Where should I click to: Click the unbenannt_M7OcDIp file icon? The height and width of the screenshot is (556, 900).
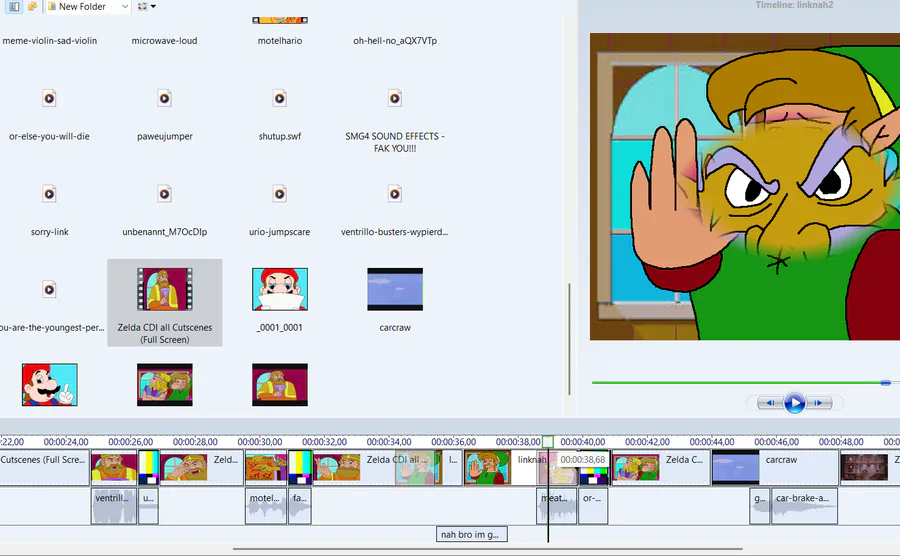165,194
